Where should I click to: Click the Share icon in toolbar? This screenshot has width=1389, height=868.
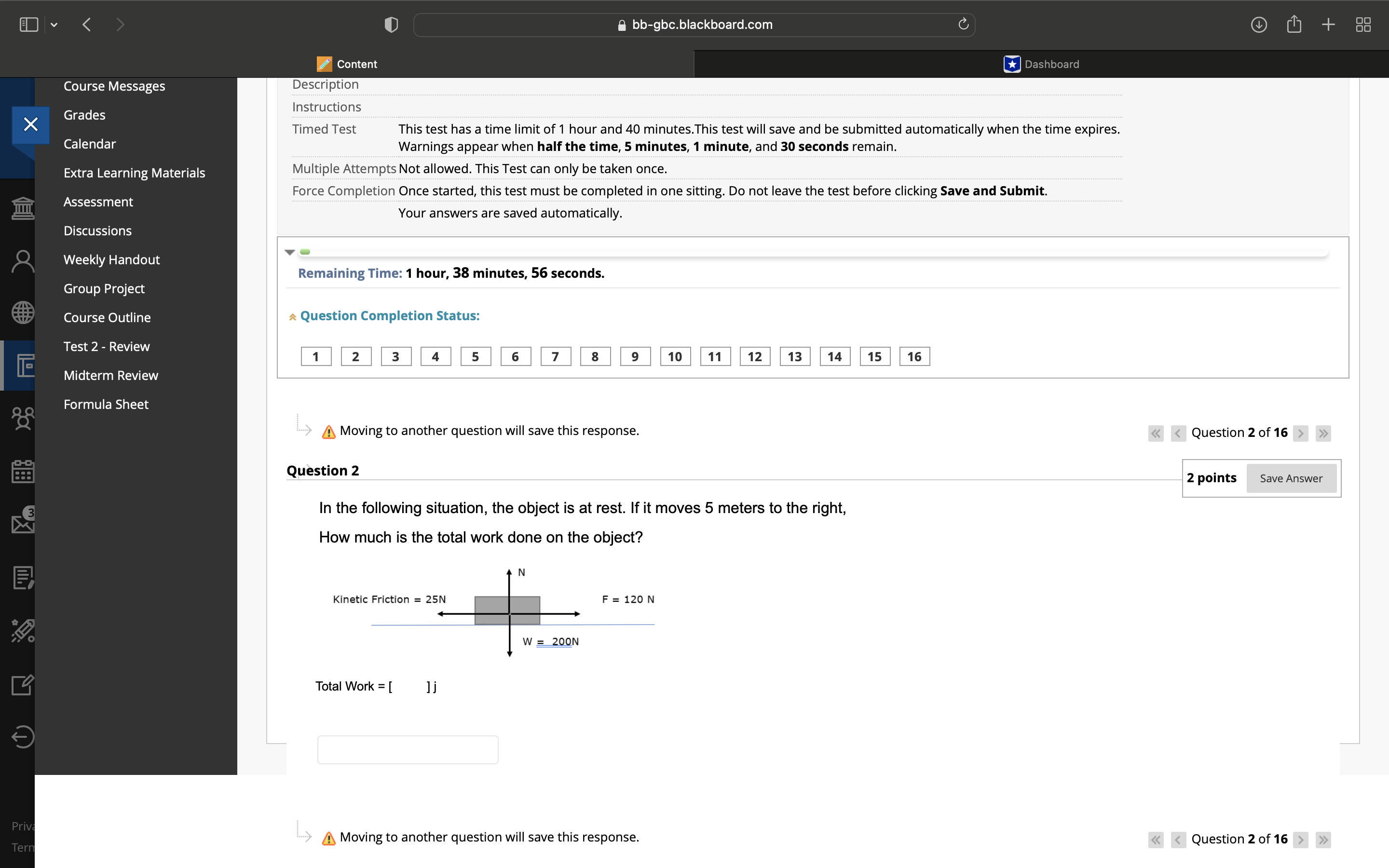[1294, 25]
